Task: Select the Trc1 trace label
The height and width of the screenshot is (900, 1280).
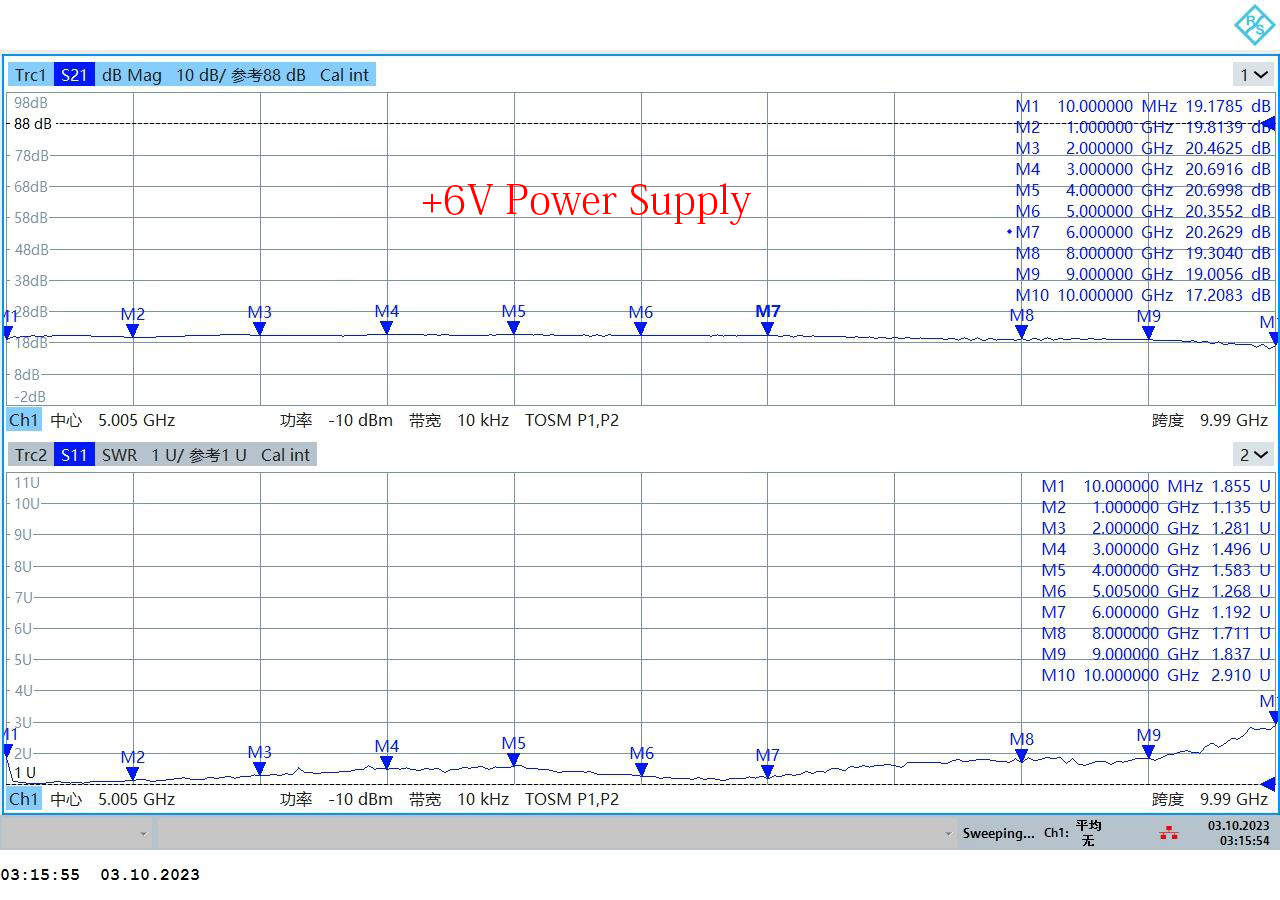Action: [x=30, y=75]
